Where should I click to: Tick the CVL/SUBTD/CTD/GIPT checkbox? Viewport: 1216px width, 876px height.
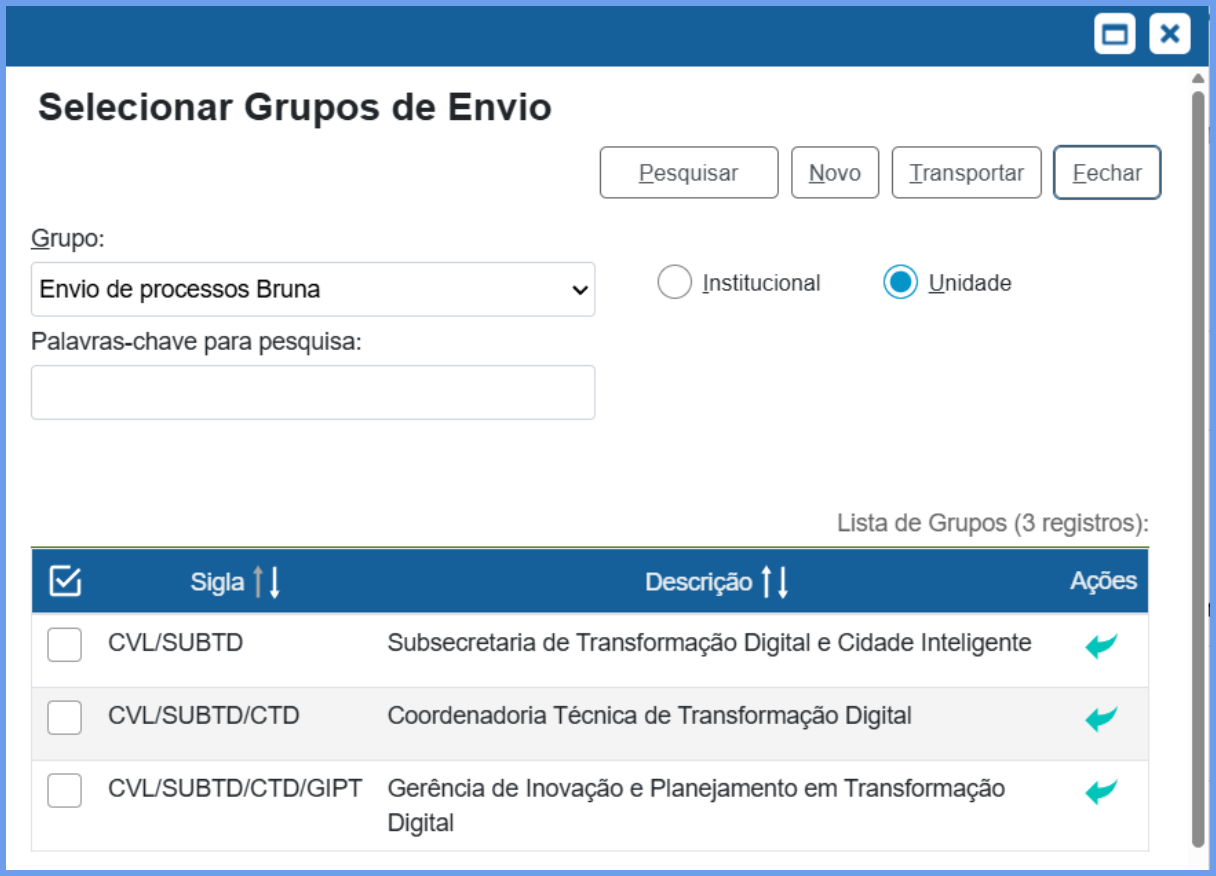(65, 791)
